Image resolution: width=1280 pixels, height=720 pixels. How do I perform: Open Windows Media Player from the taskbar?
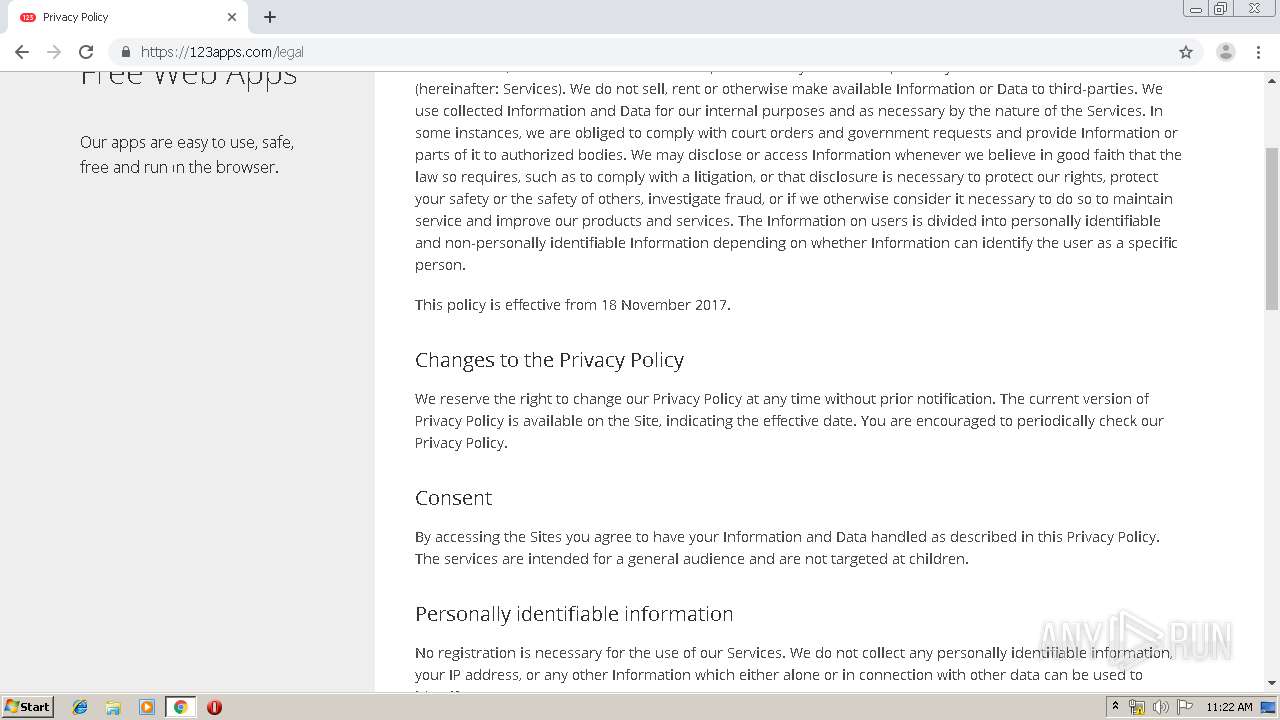[147, 707]
